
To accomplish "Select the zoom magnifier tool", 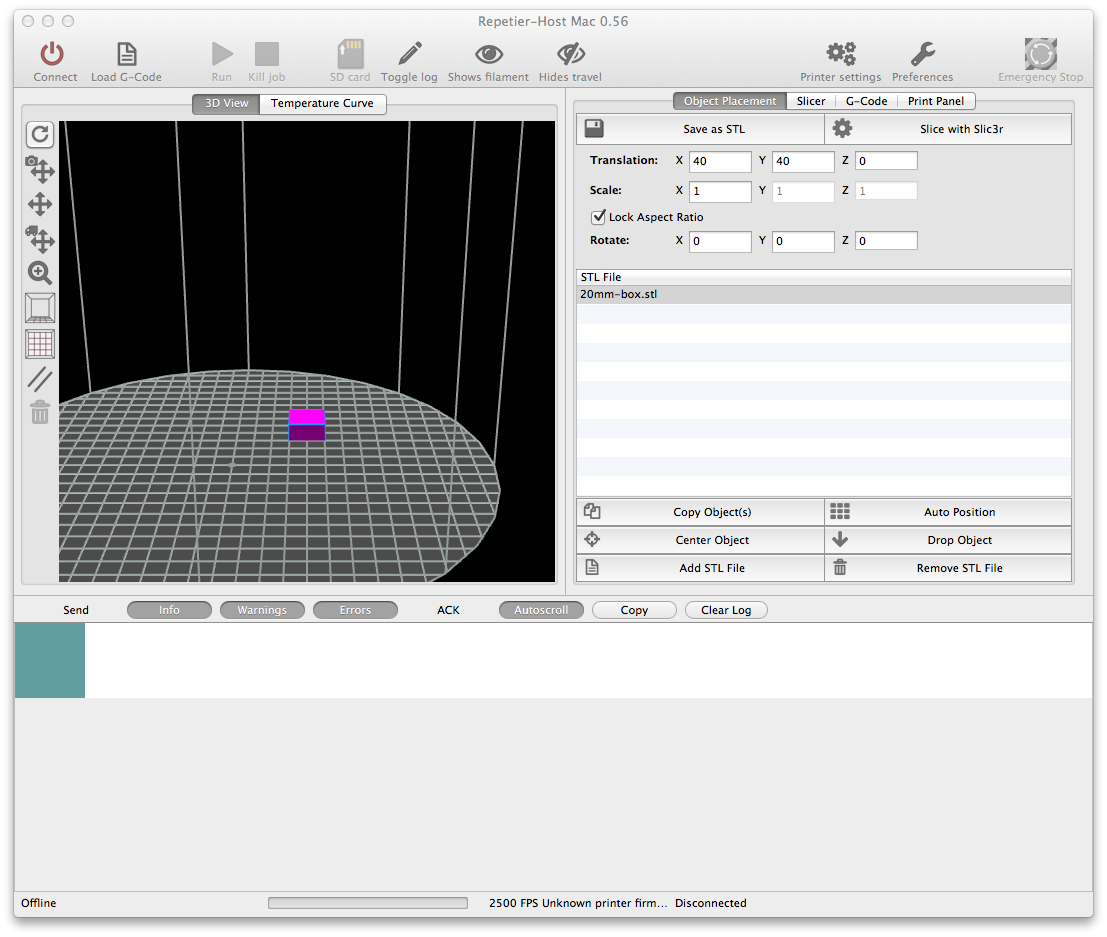I will coord(40,273).
